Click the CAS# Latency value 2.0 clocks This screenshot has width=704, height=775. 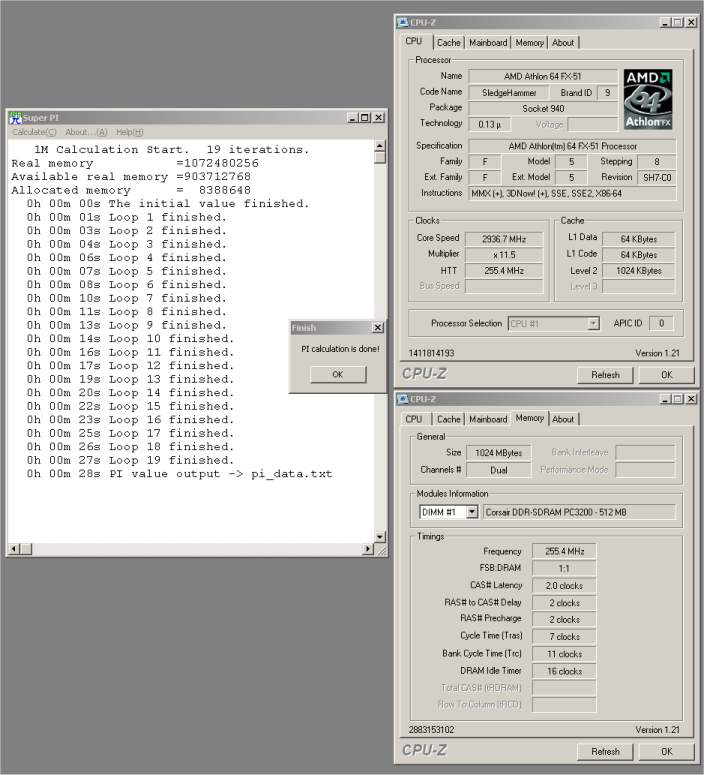(x=564, y=586)
